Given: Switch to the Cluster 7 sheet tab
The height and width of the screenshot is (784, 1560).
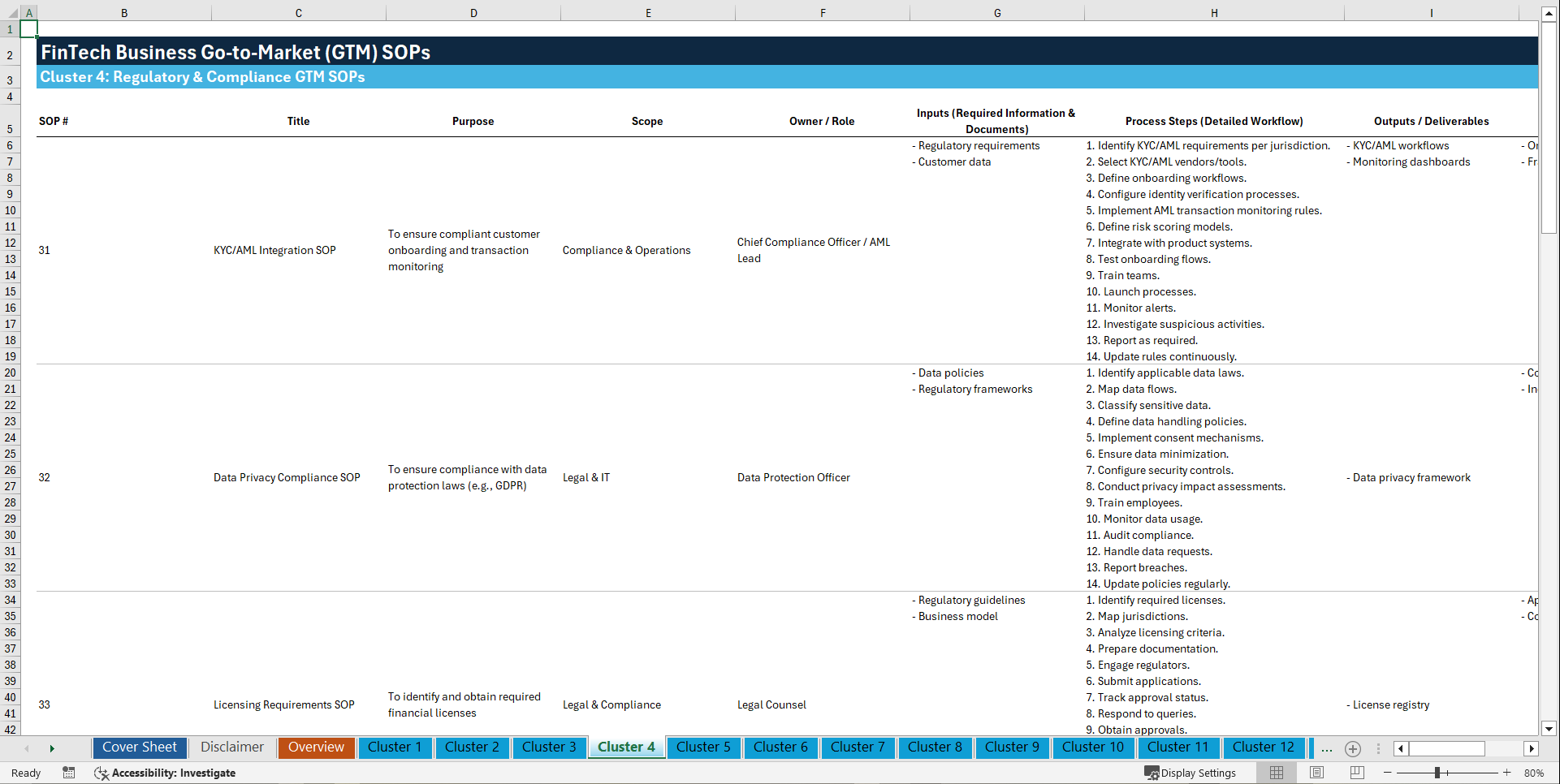Looking at the screenshot, I should coord(858,747).
